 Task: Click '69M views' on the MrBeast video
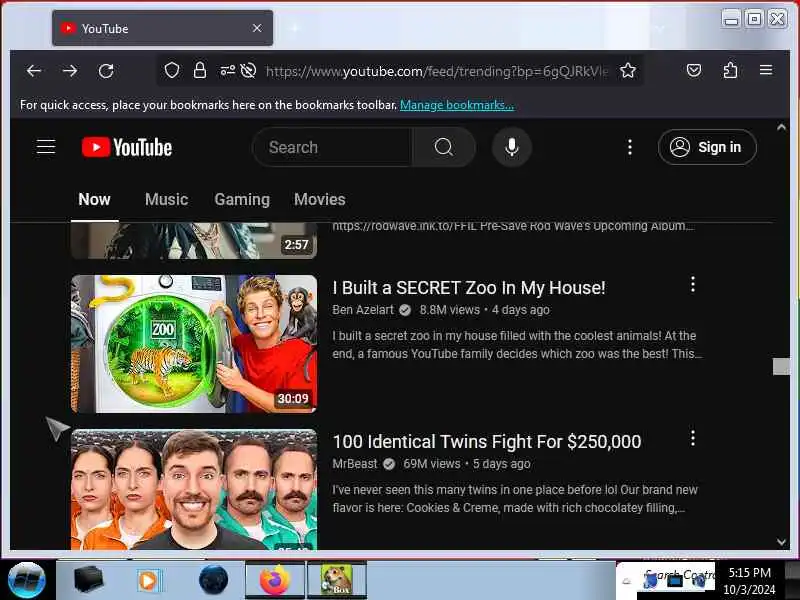[432, 464]
